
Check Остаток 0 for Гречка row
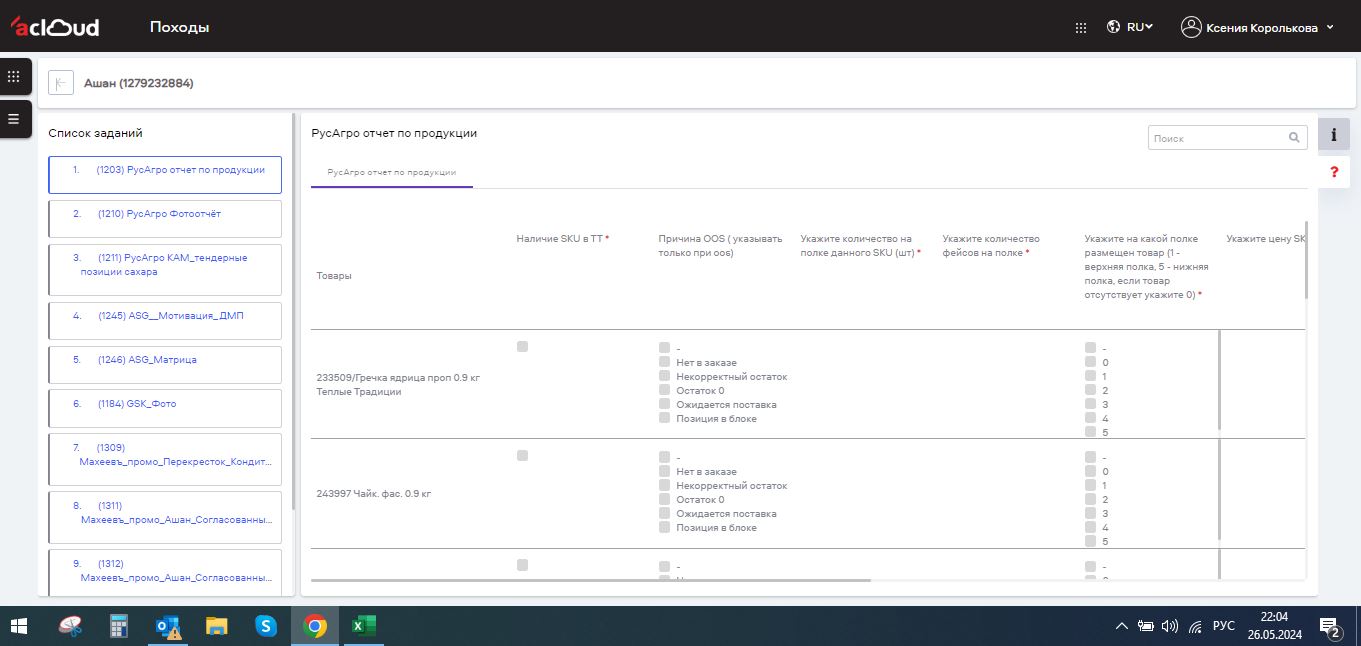(664, 390)
